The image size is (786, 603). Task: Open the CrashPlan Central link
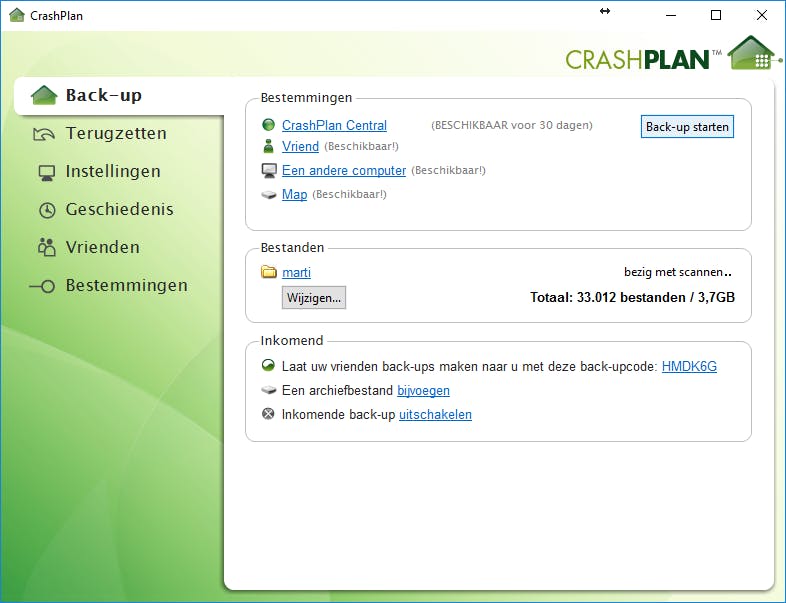click(334, 125)
